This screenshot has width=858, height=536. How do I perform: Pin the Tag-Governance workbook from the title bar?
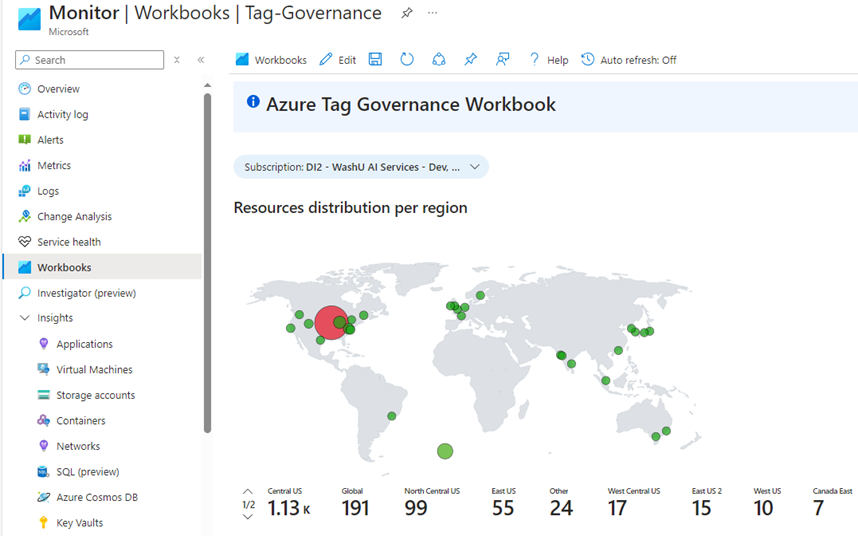point(407,13)
